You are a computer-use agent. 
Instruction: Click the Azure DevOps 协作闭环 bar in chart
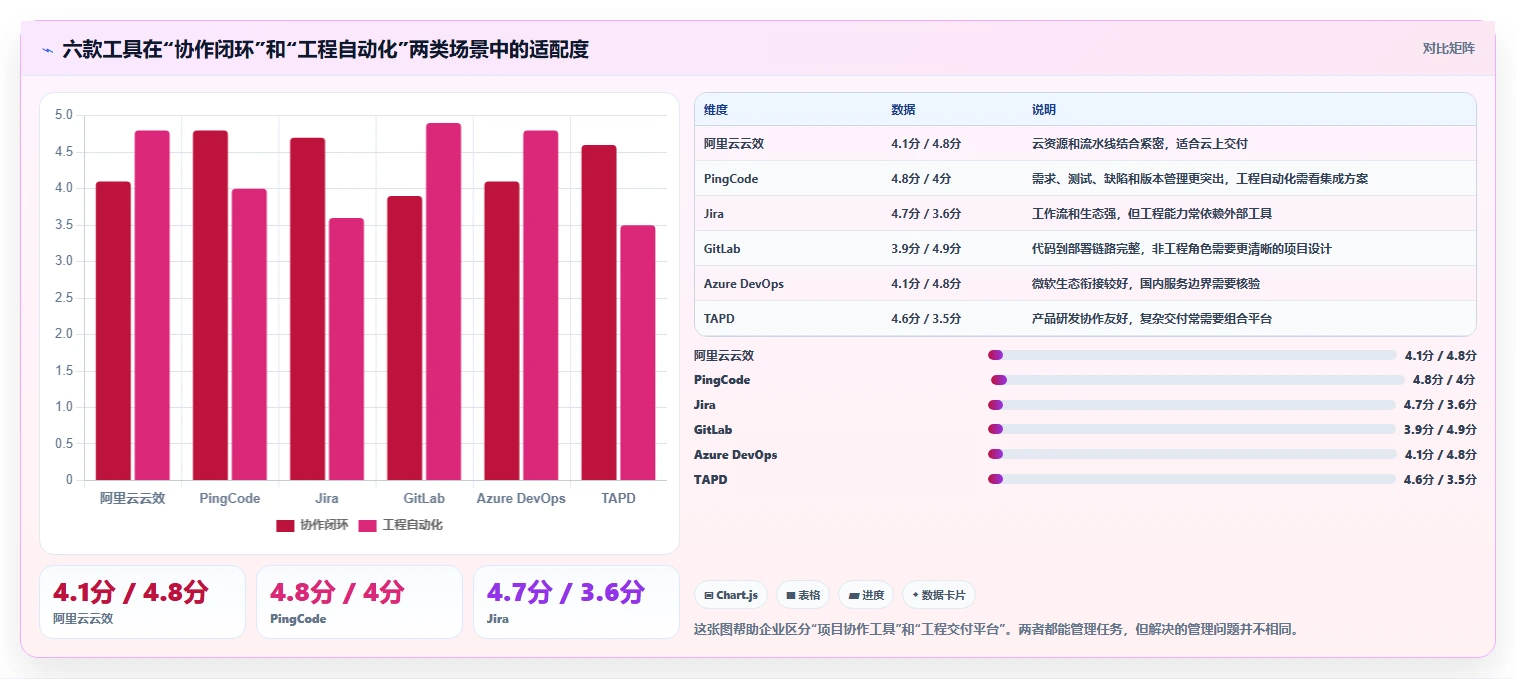[x=502, y=330]
